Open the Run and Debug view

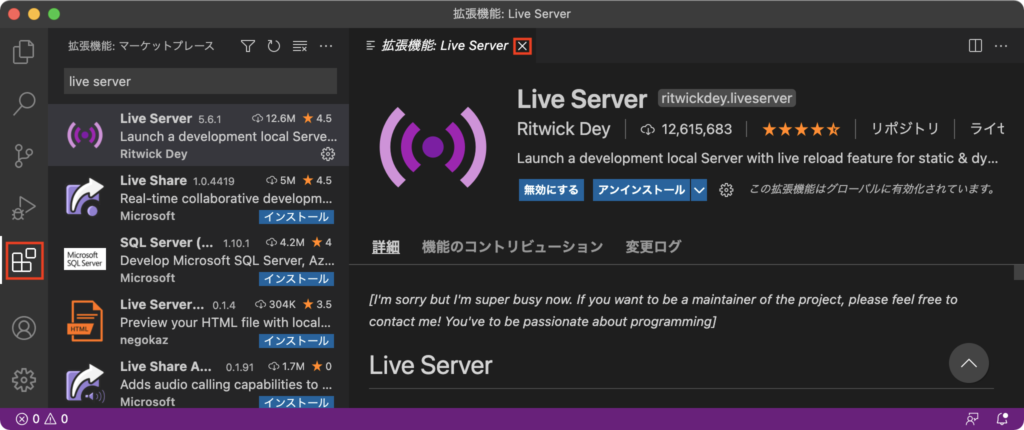pos(24,208)
